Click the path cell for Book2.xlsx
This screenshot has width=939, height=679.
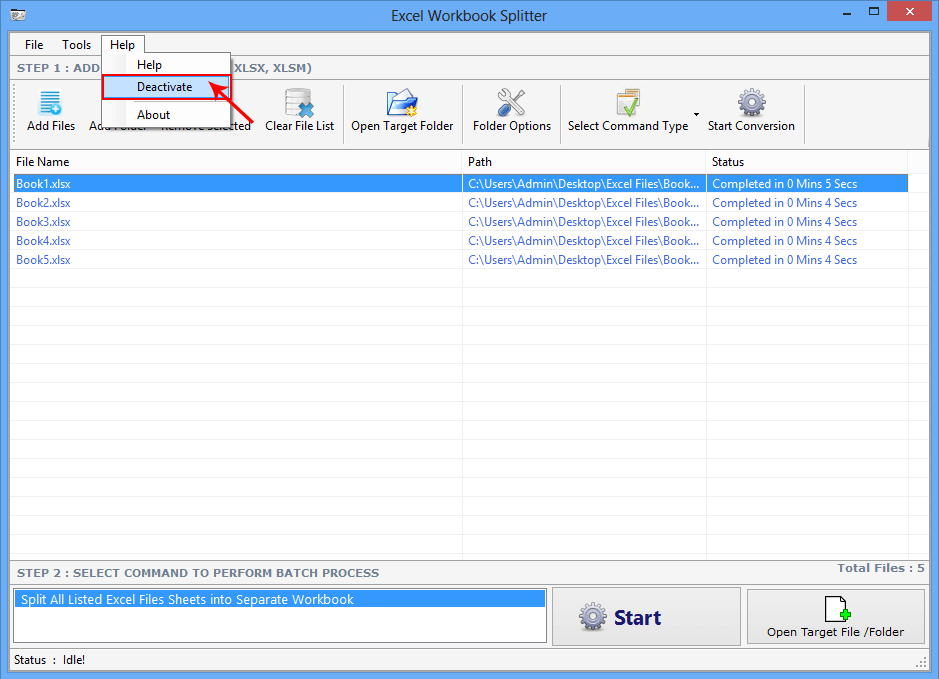[584, 203]
